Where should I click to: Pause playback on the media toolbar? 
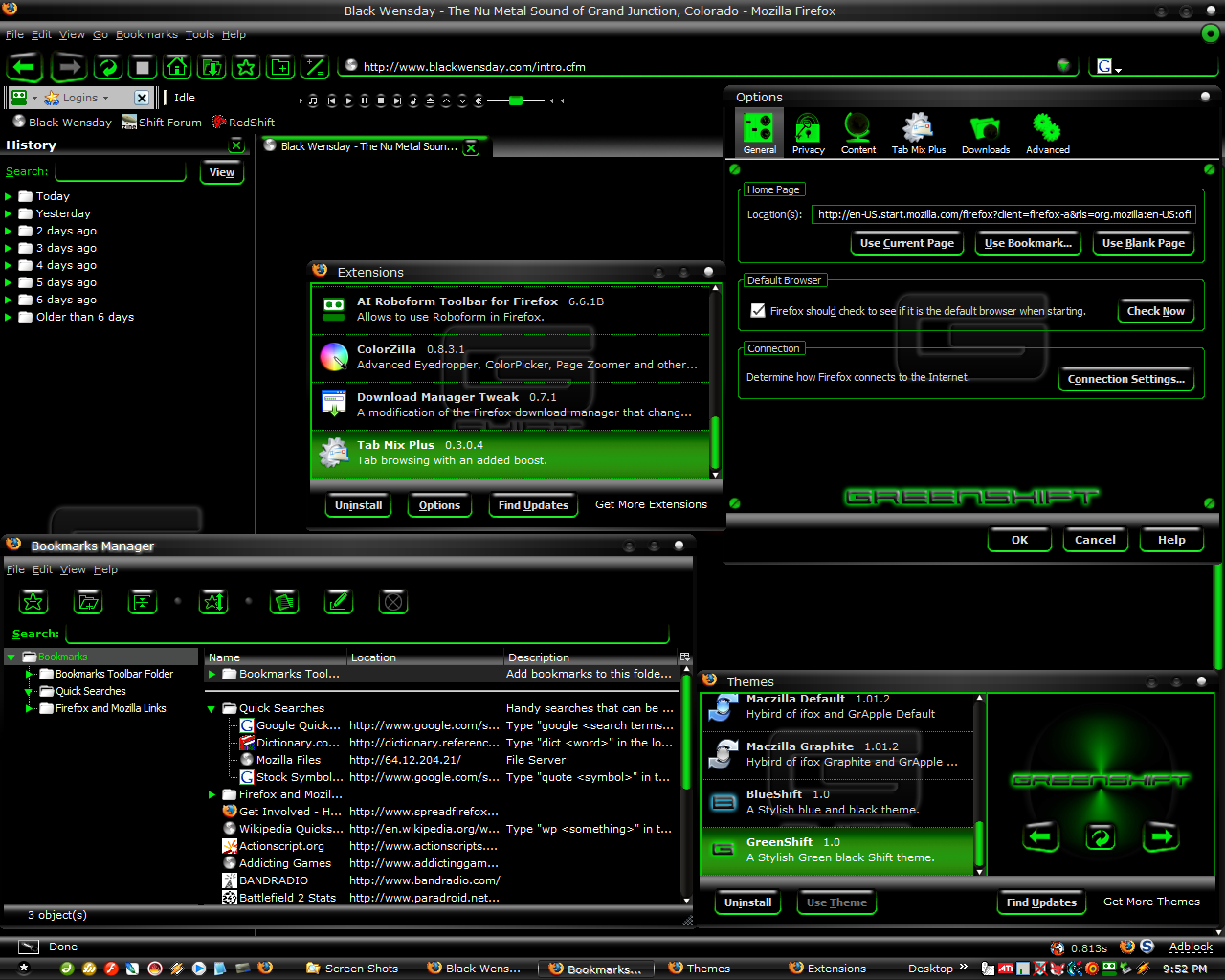click(365, 100)
